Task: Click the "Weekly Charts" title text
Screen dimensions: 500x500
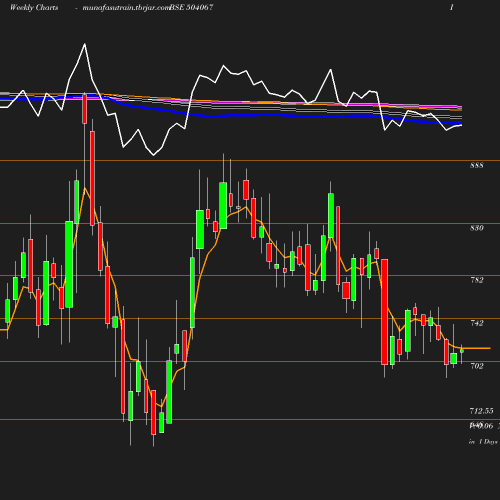Action: tap(34, 7)
